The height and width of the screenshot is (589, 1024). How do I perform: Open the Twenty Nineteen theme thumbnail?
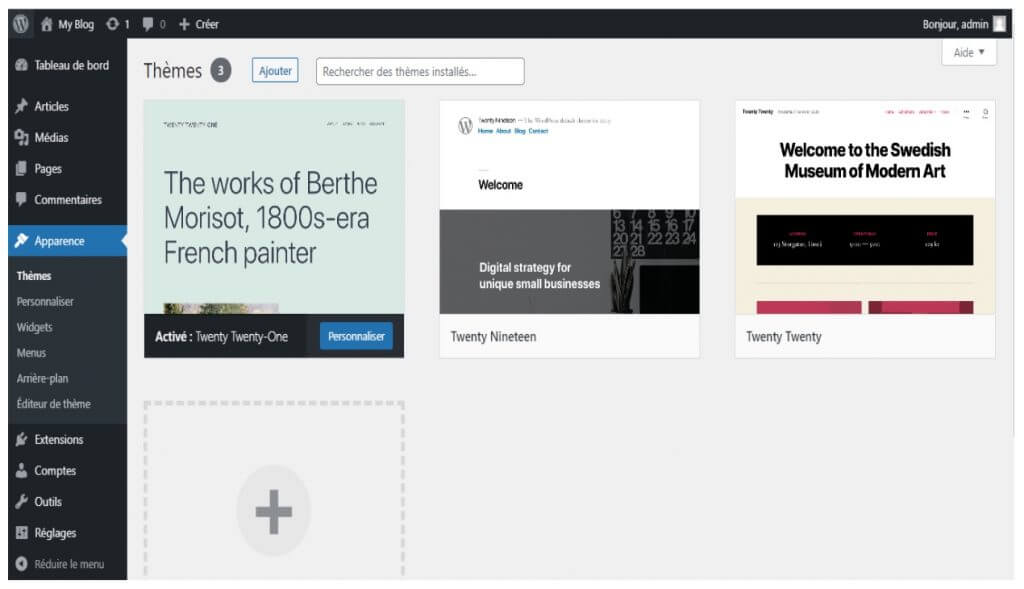point(569,207)
